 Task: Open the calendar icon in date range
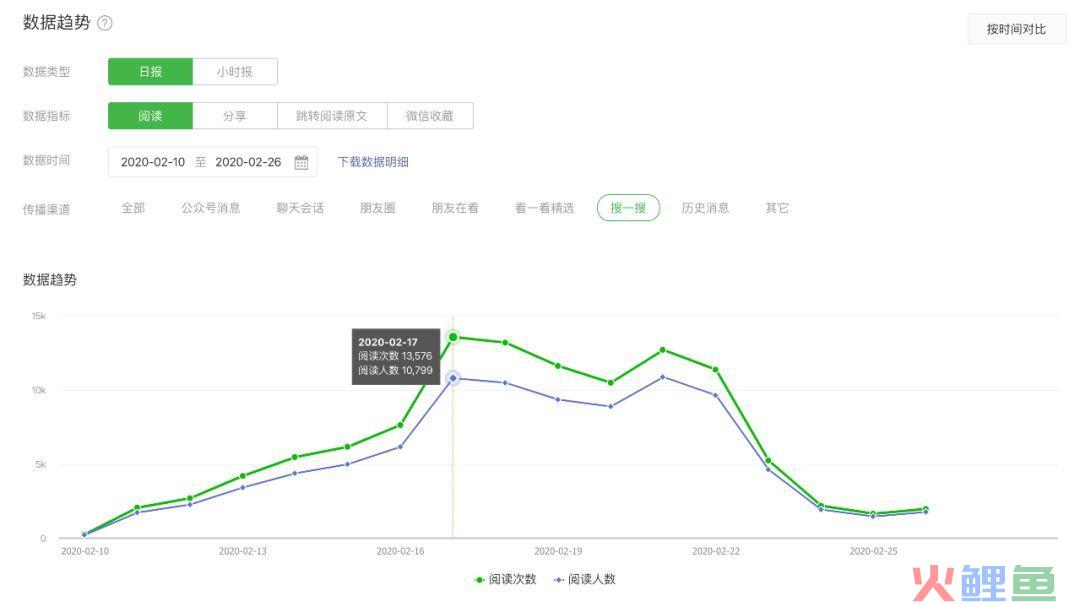tap(301, 163)
